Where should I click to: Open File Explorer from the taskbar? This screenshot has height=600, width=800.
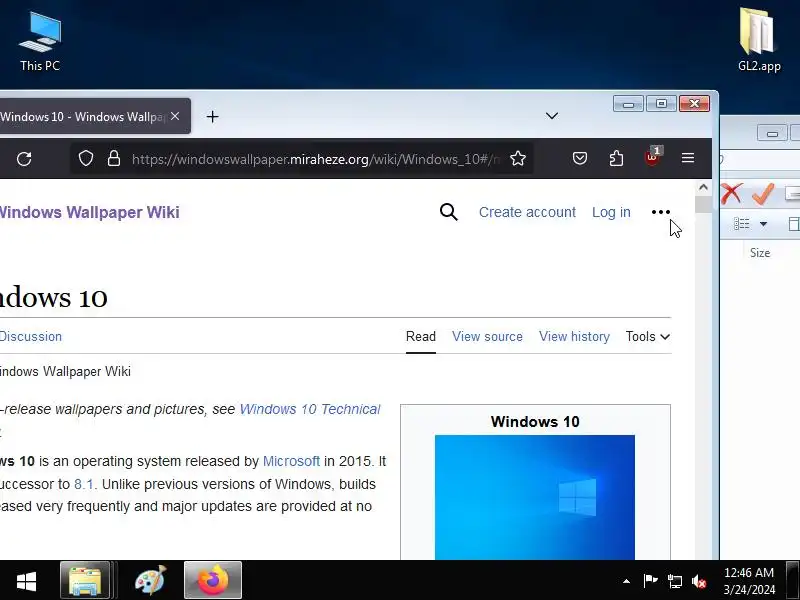85,580
